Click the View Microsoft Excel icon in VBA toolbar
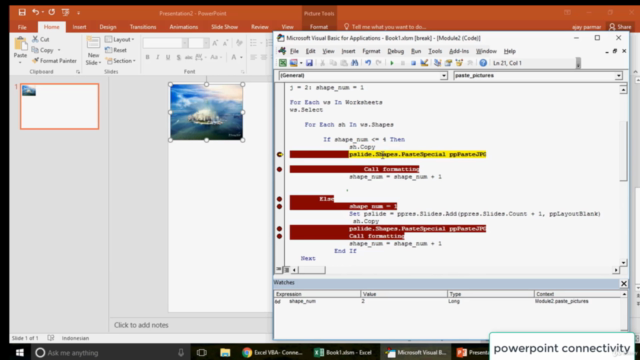The width and height of the screenshot is (640, 360). tap(282, 63)
